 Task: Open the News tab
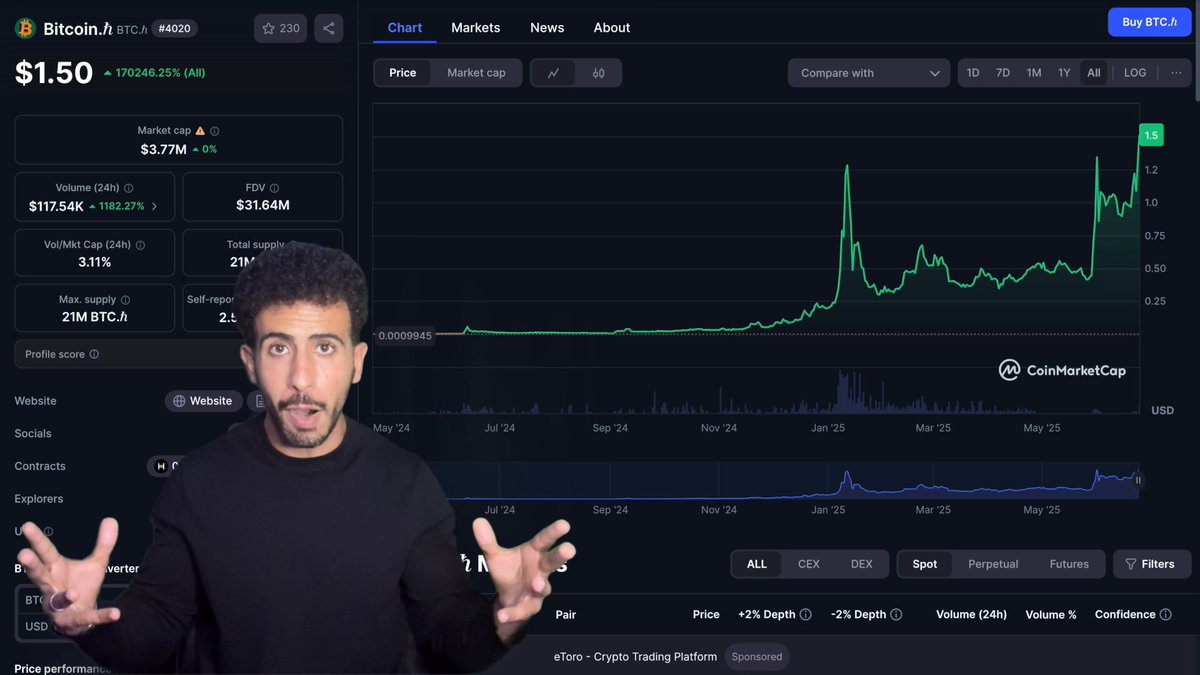point(547,27)
